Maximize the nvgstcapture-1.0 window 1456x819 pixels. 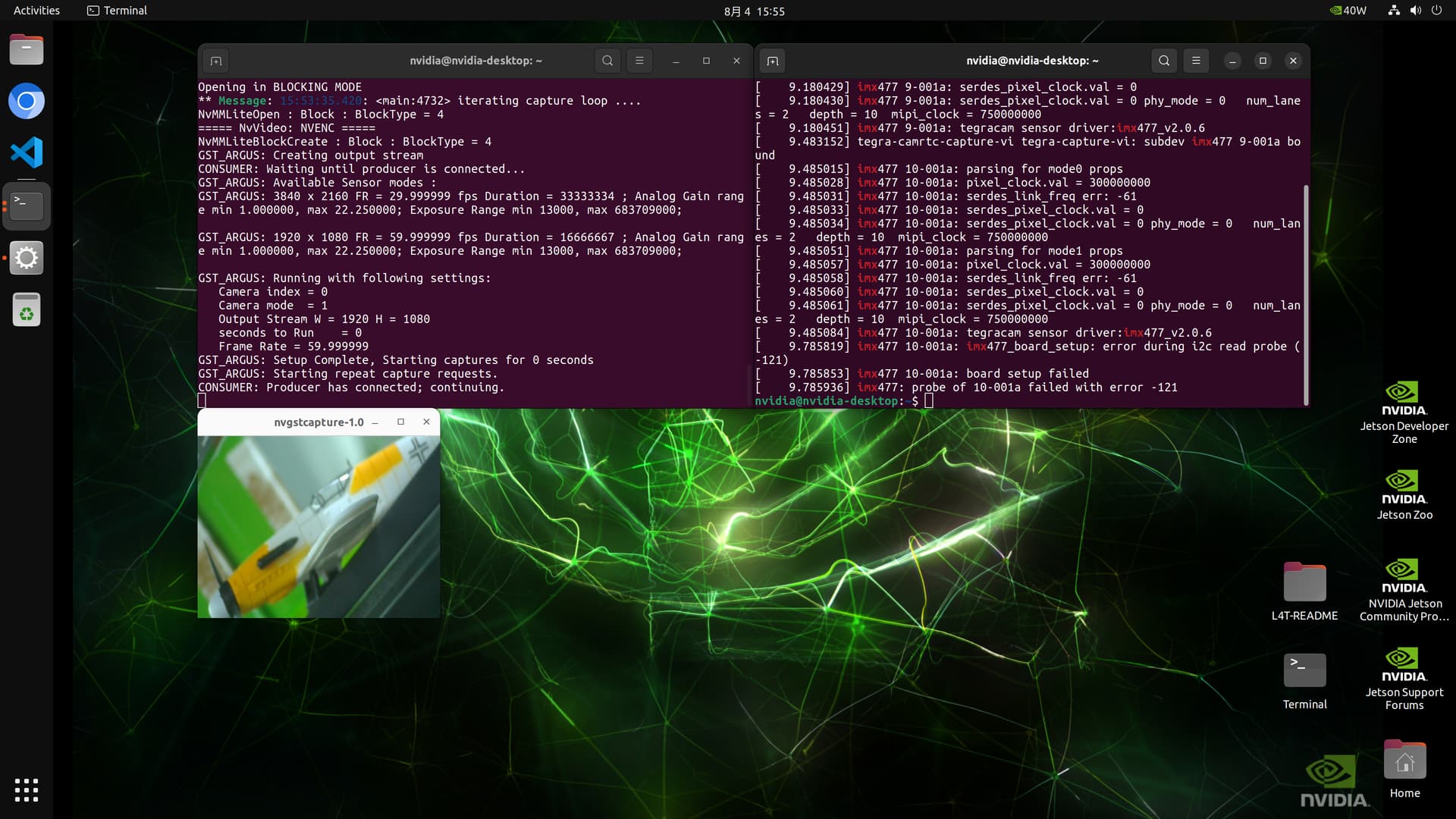coord(400,422)
